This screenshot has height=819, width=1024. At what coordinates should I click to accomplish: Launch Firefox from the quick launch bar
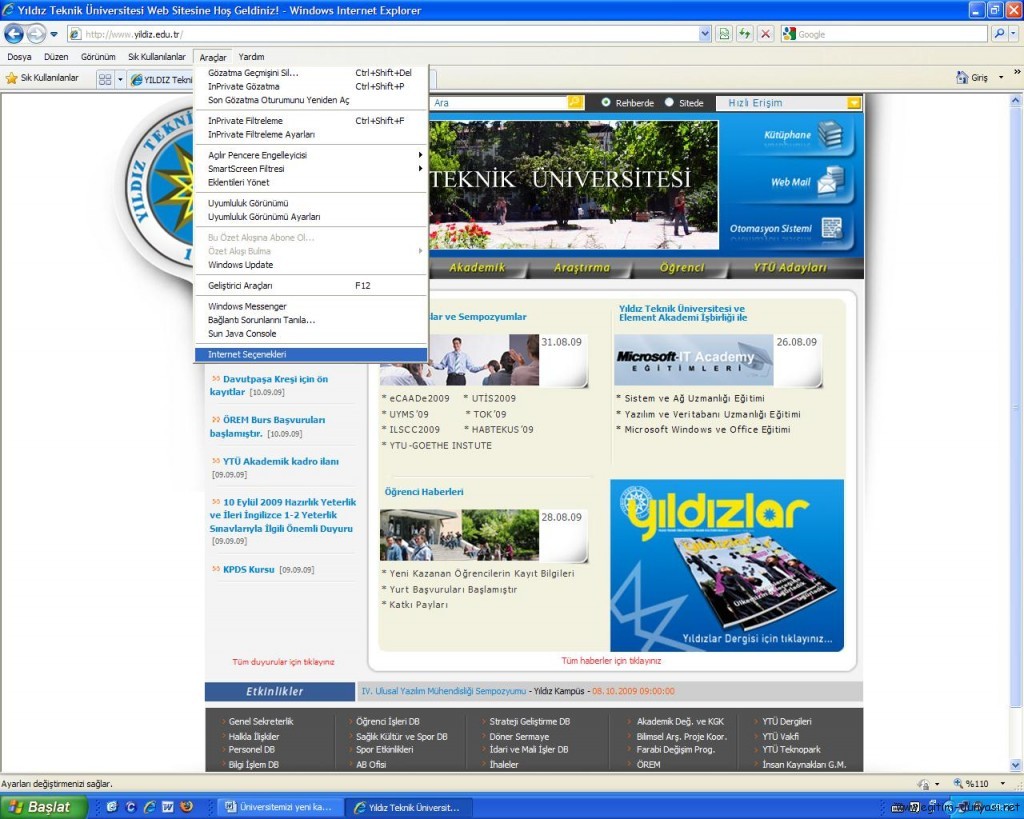(185, 806)
